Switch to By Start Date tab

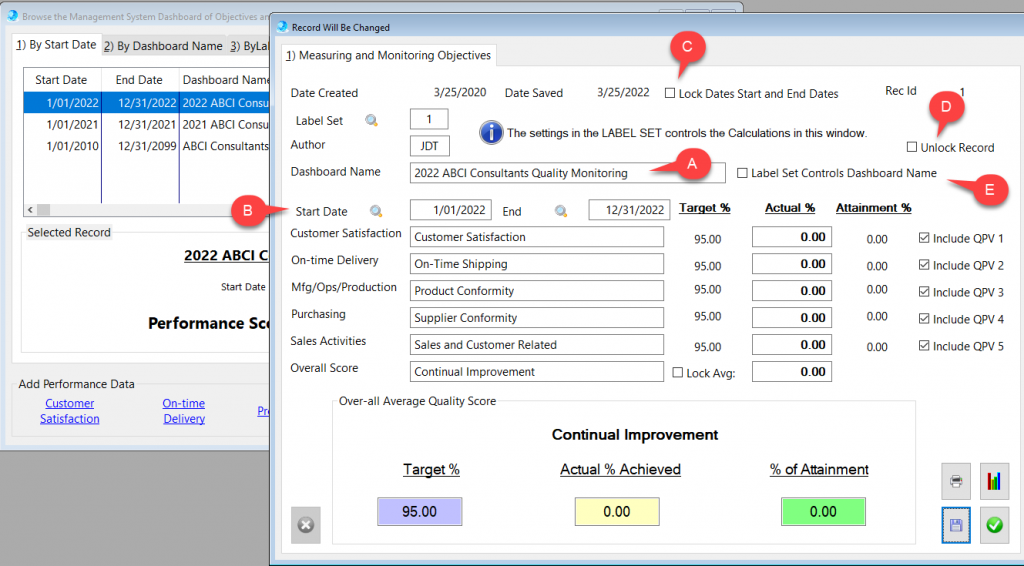click(57, 44)
